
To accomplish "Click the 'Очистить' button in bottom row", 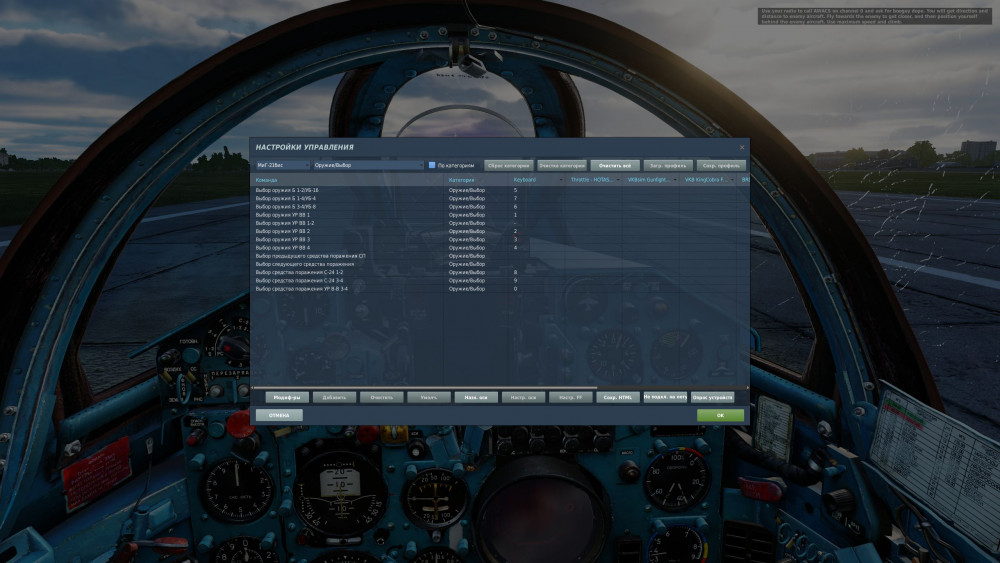I will coord(381,397).
